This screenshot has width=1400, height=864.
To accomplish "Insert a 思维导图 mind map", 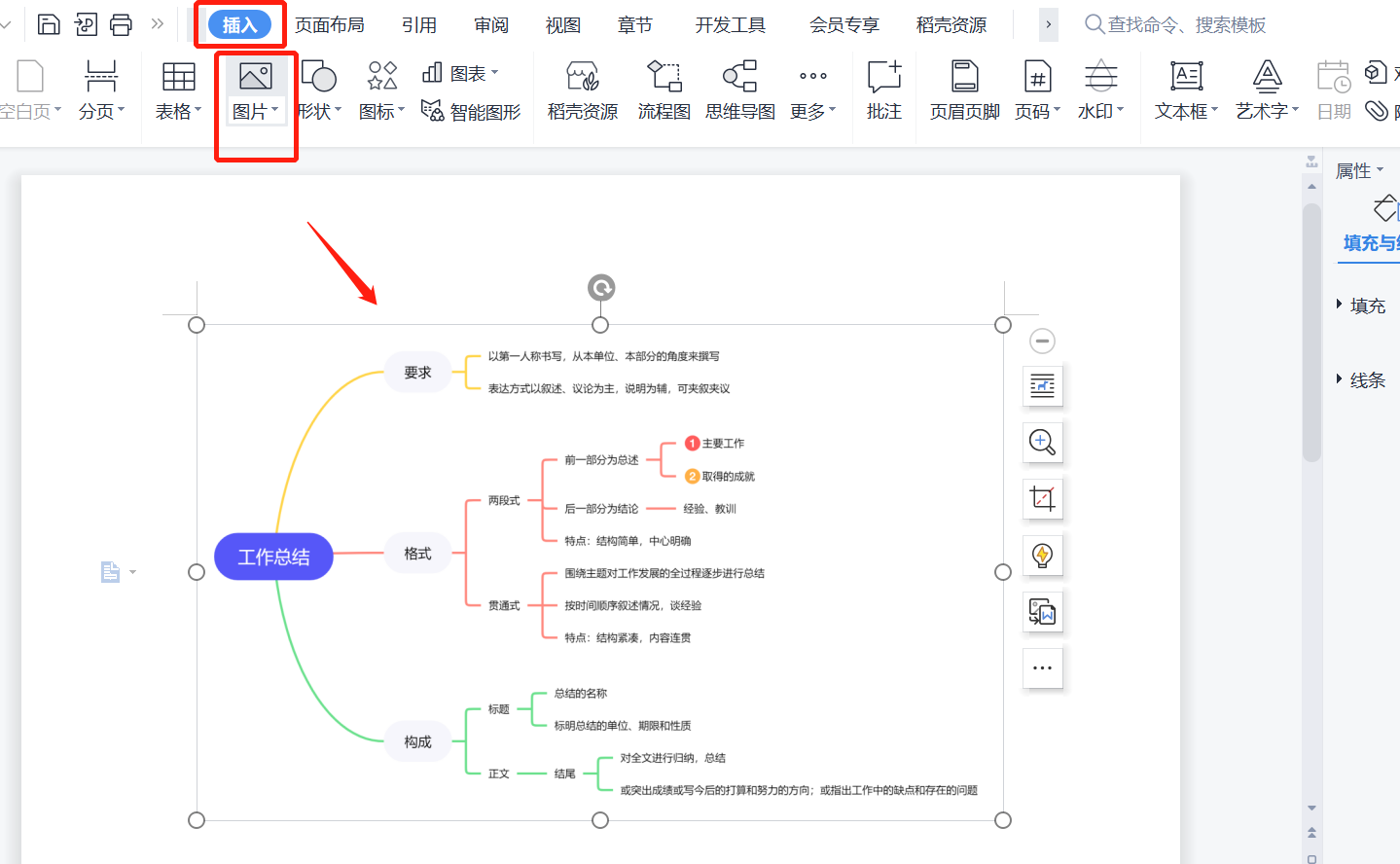I will [x=740, y=90].
